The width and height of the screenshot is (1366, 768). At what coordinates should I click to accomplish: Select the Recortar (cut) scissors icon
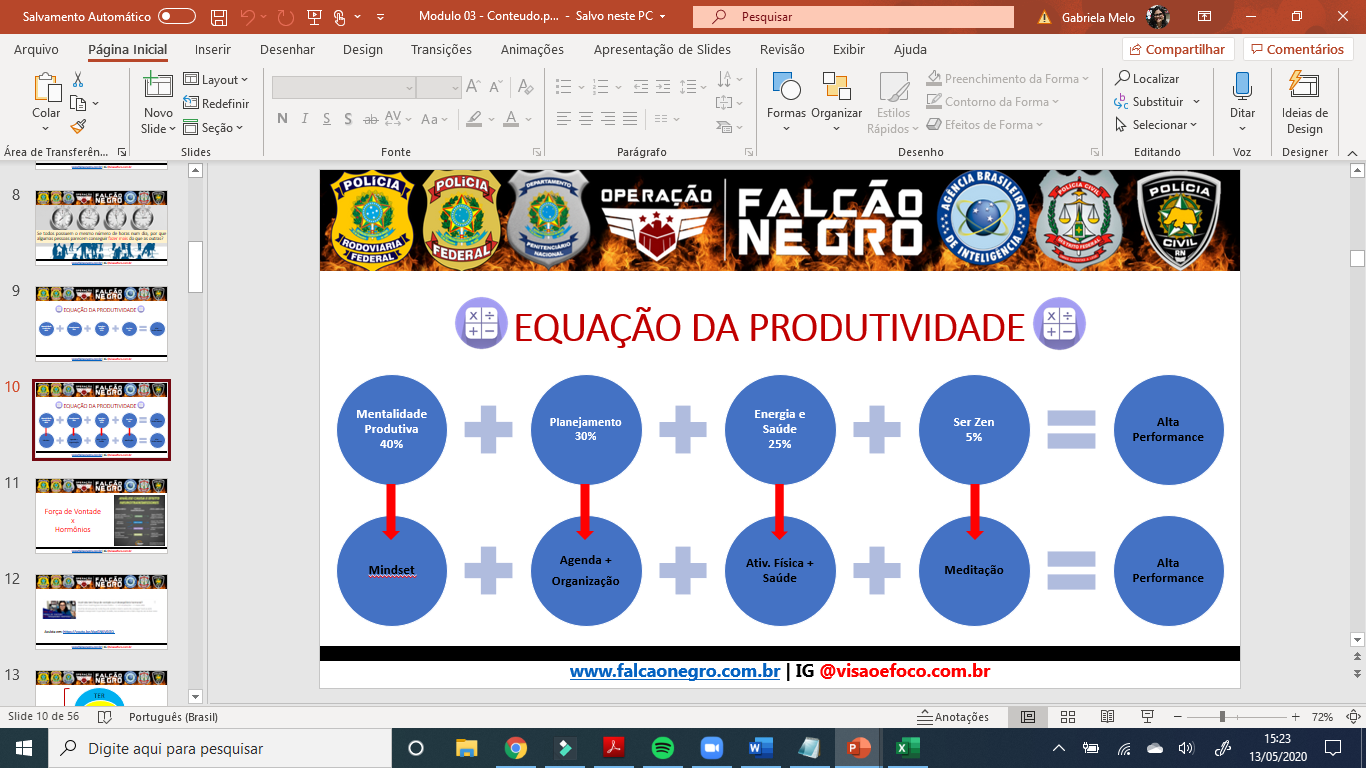point(76,77)
